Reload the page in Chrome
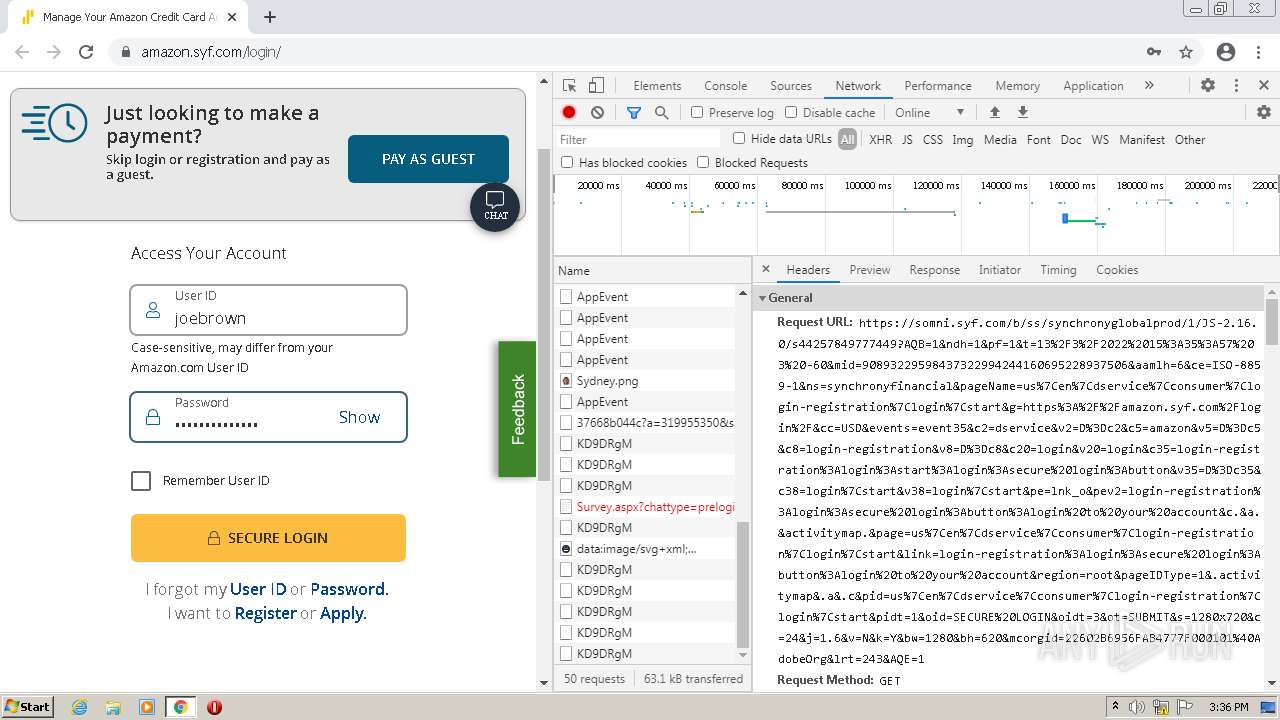1280x720 pixels. click(86, 52)
